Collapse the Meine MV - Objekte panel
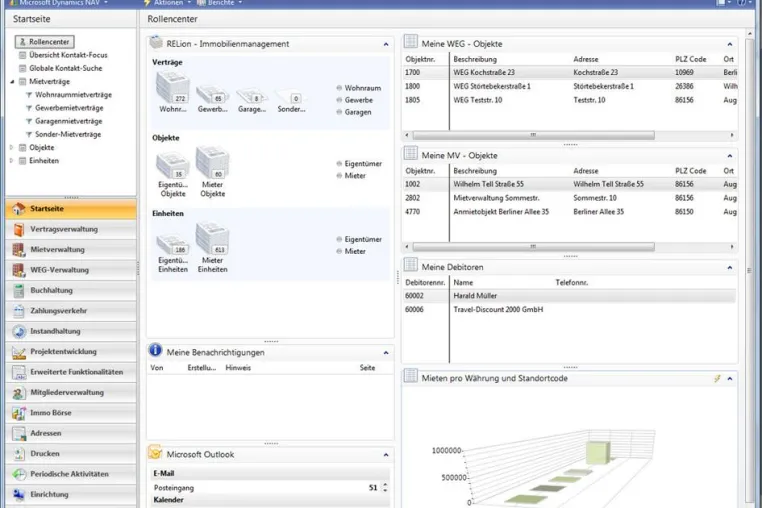This screenshot has height=508, width=762. click(729, 156)
